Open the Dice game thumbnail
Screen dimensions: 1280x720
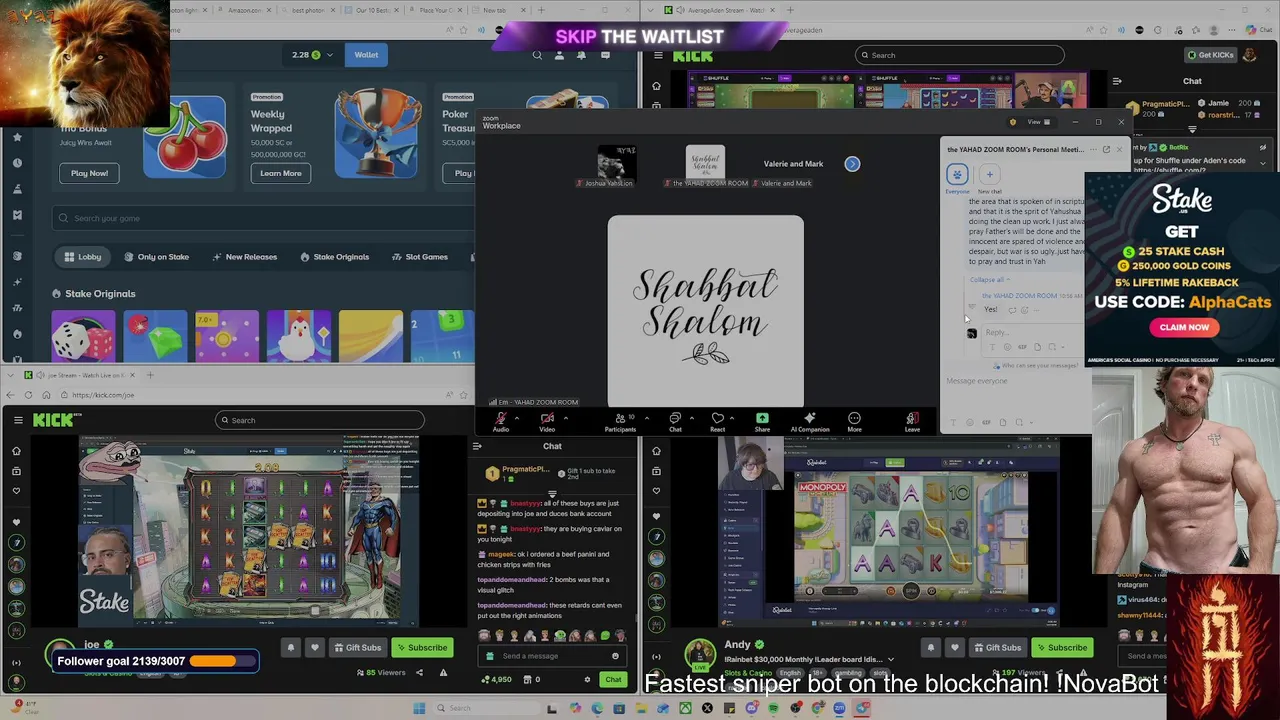(83, 337)
